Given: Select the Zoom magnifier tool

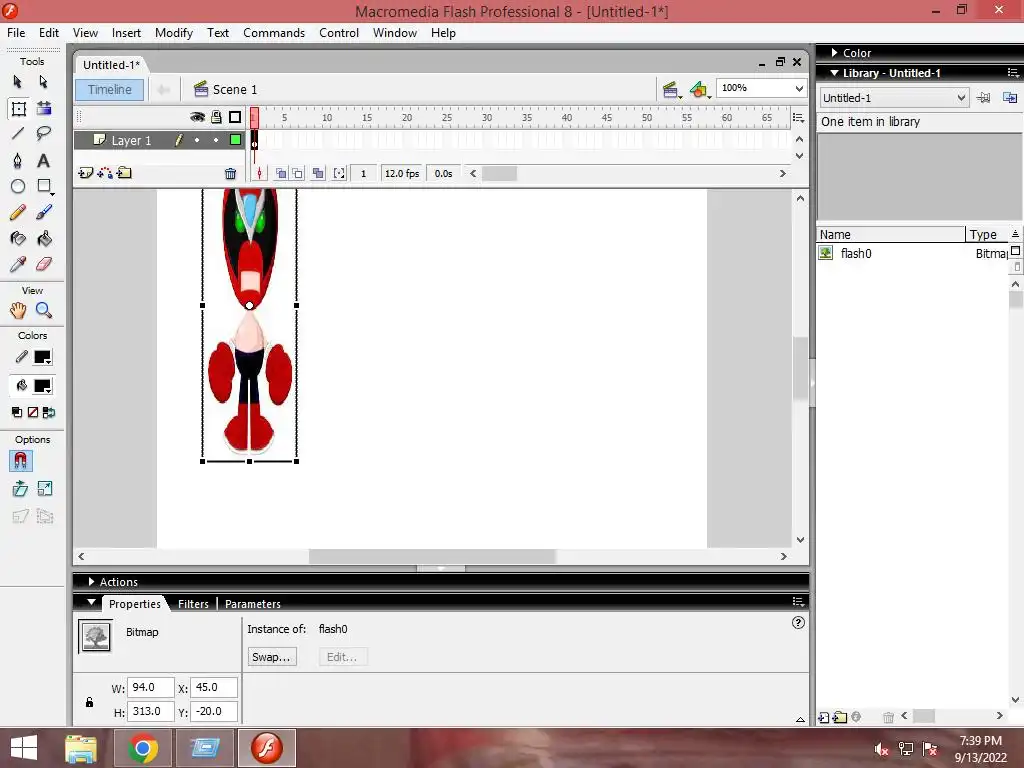Looking at the screenshot, I should coord(44,310).
